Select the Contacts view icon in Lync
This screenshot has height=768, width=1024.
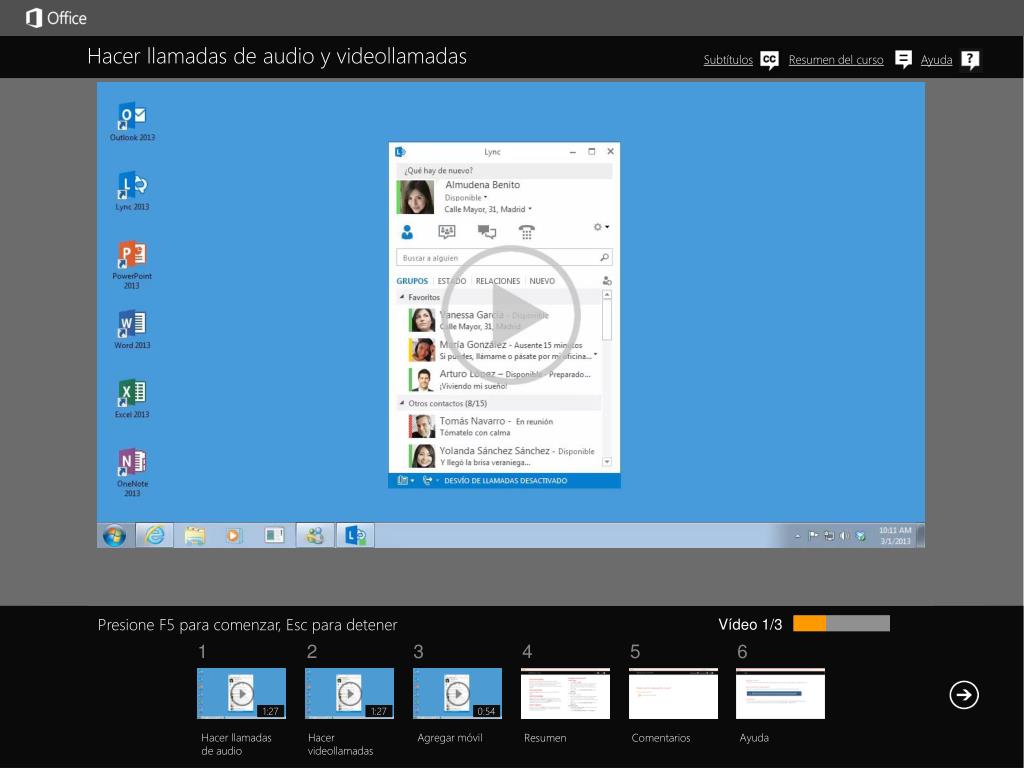click(408, 231)
